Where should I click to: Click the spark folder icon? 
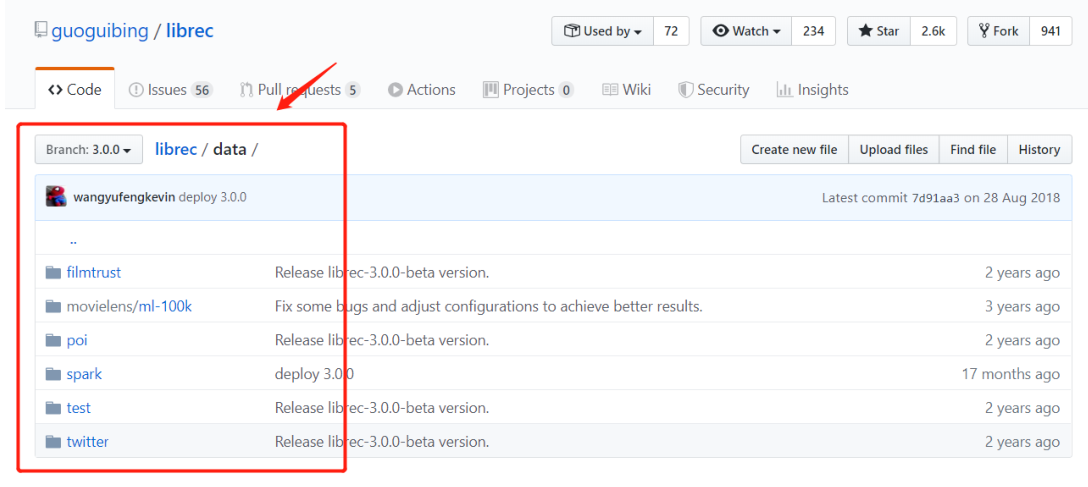coord(53,375)
